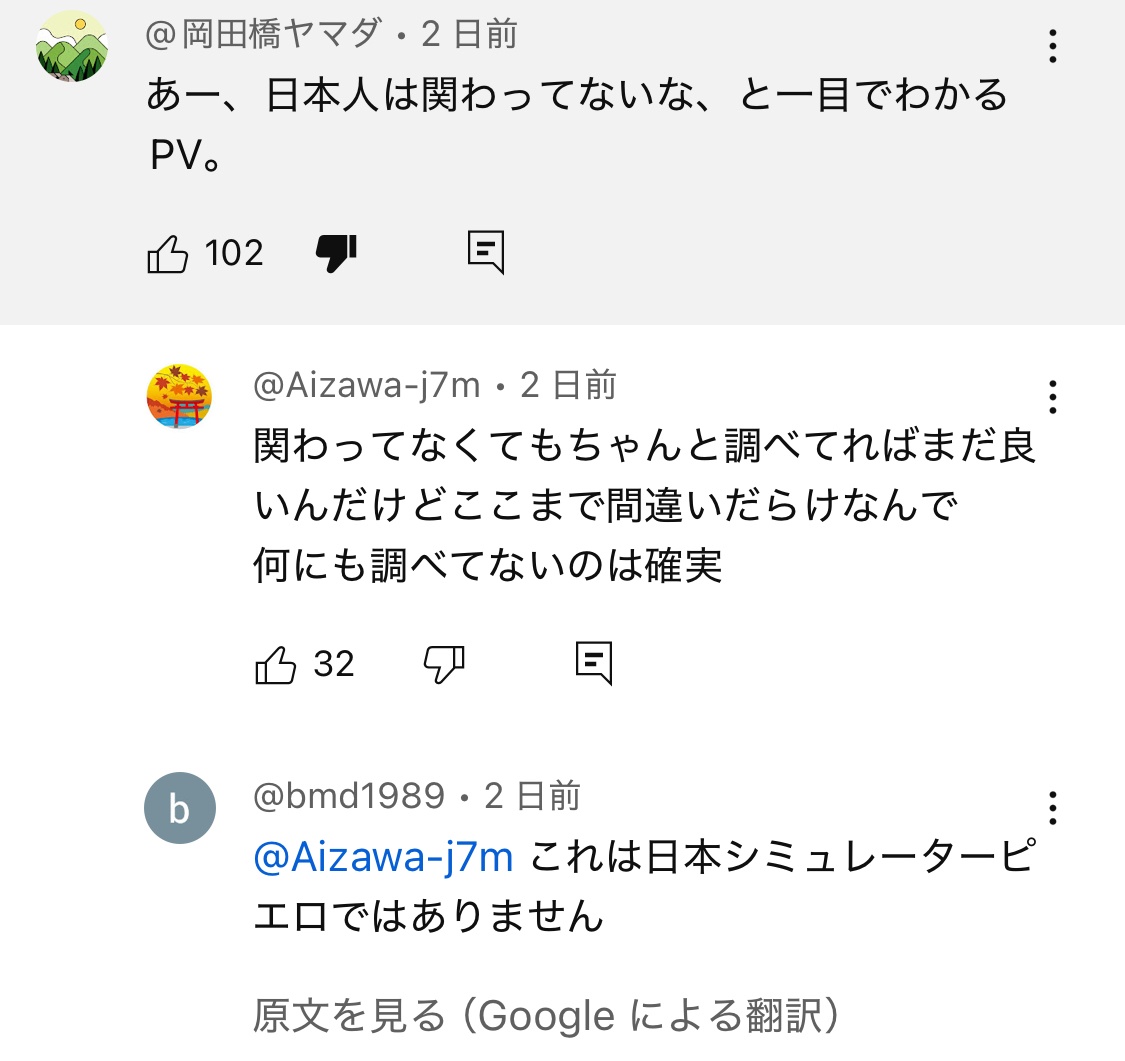This screenshot has height=1061, width=1125.
Task: Toggle the dislike on 岡田橋ヤマダ's comment
Action: click(x=336, y=254)
